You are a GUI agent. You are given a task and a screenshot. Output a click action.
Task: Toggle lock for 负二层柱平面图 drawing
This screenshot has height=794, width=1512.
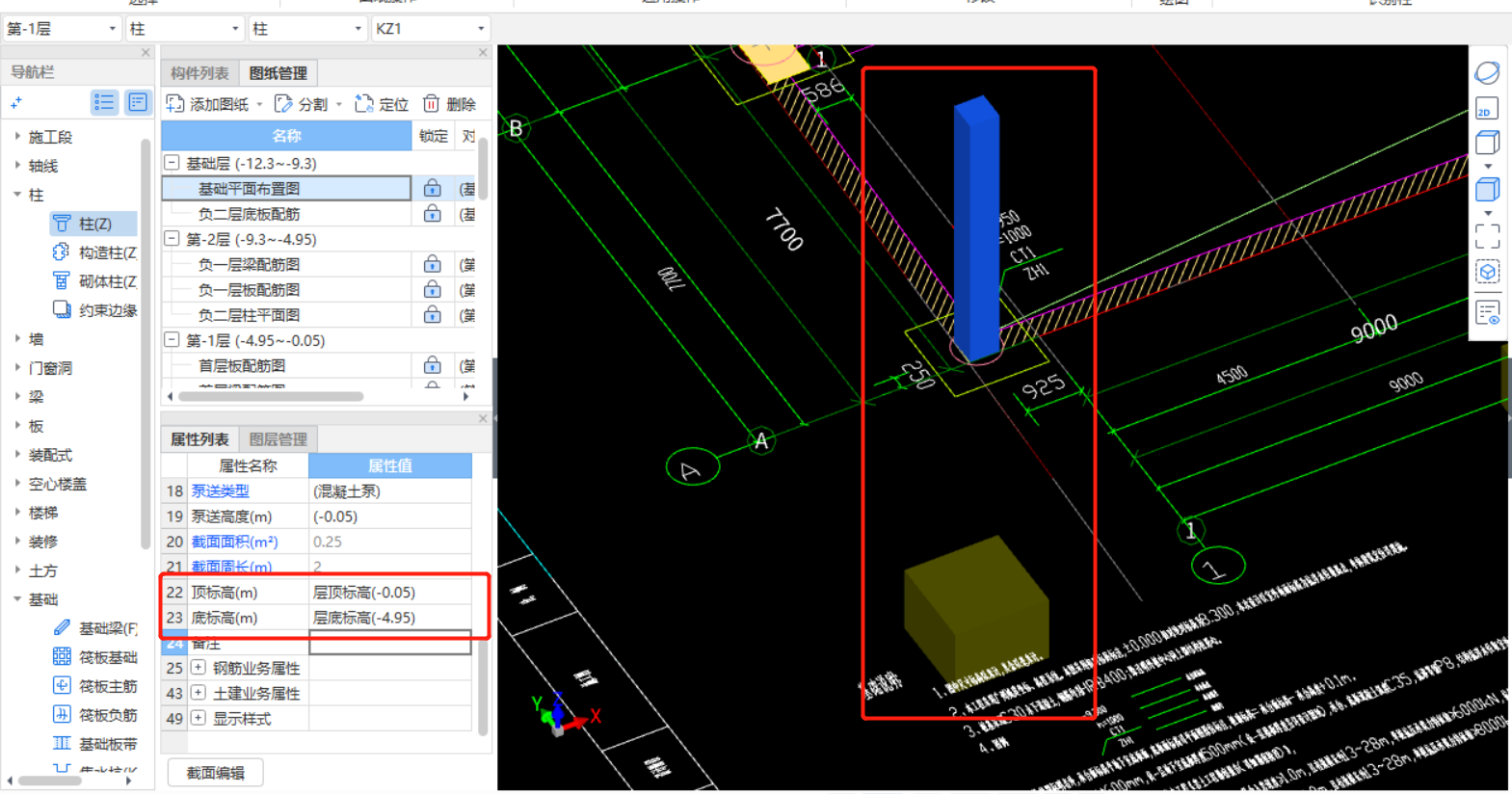coord(433,314)
